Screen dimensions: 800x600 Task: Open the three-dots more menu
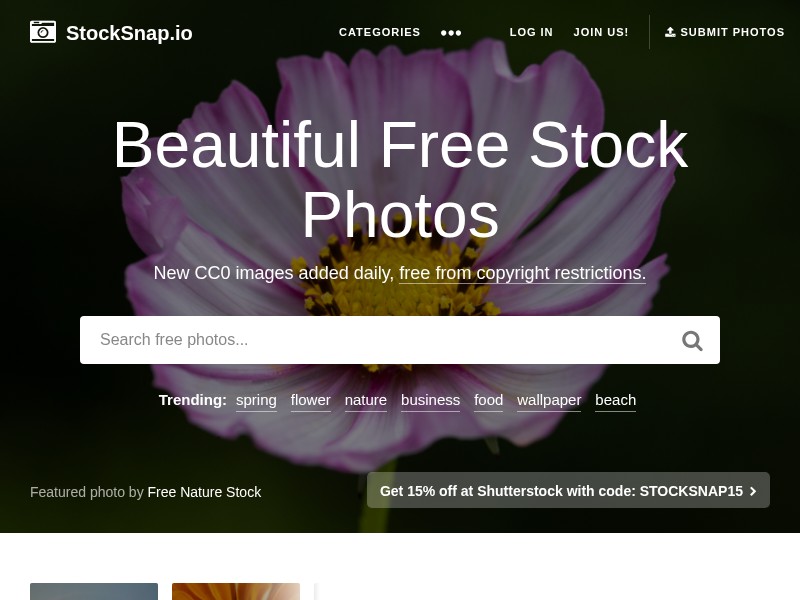[x=451, y=33]
